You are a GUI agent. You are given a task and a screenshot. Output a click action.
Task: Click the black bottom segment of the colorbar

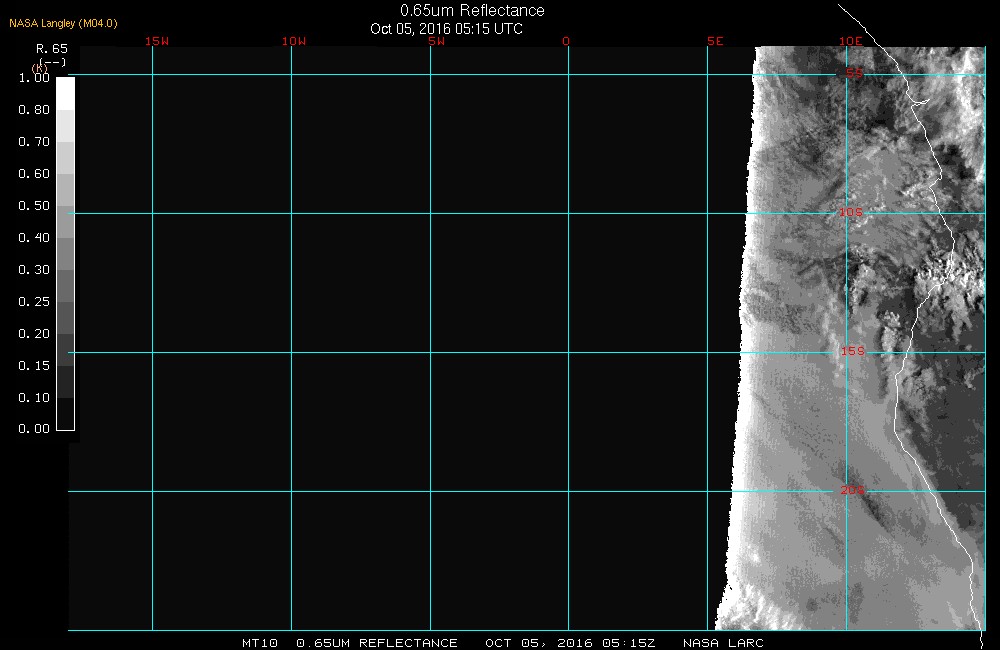click(x=66, y=414)
